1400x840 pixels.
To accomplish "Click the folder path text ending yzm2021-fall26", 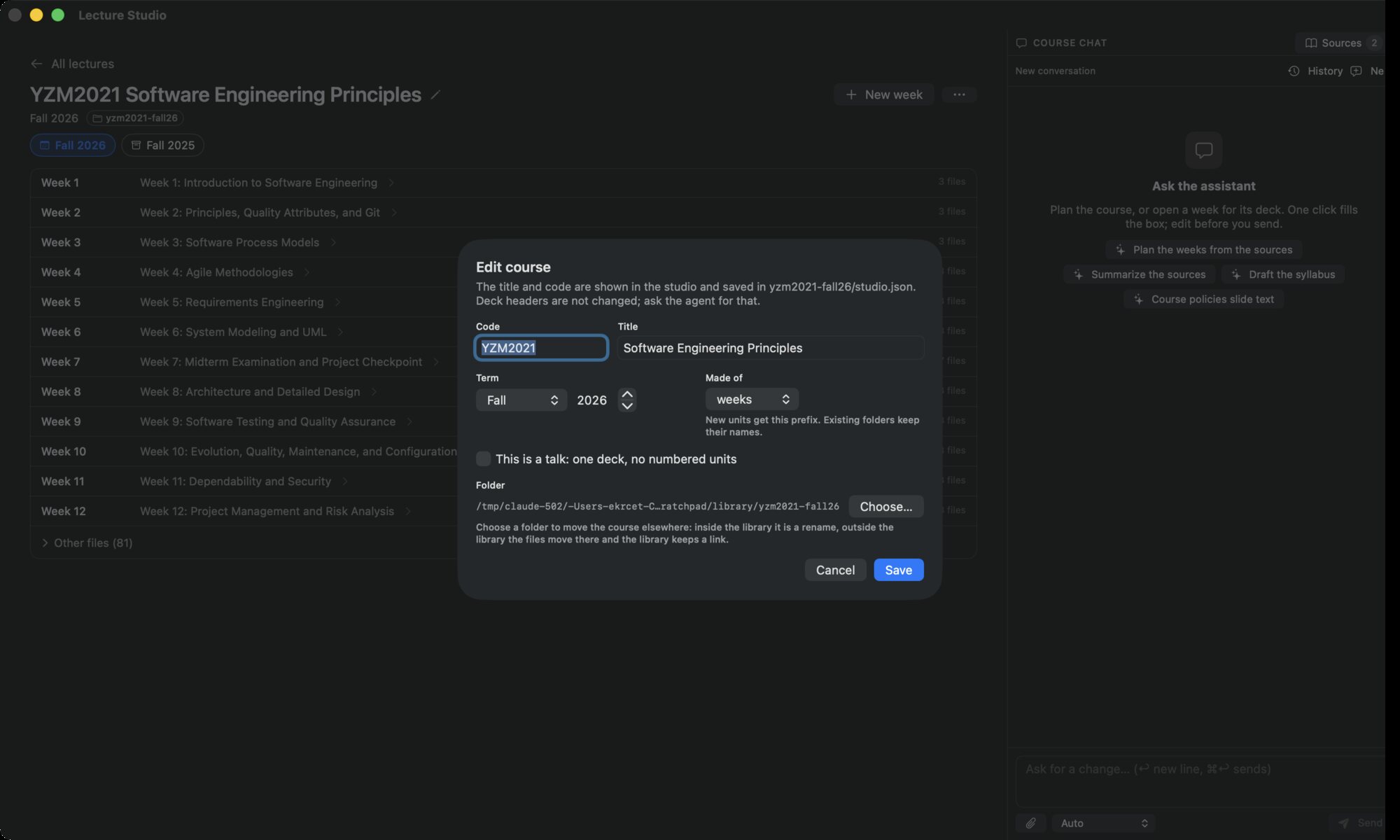I will click(x=657, y=506).
